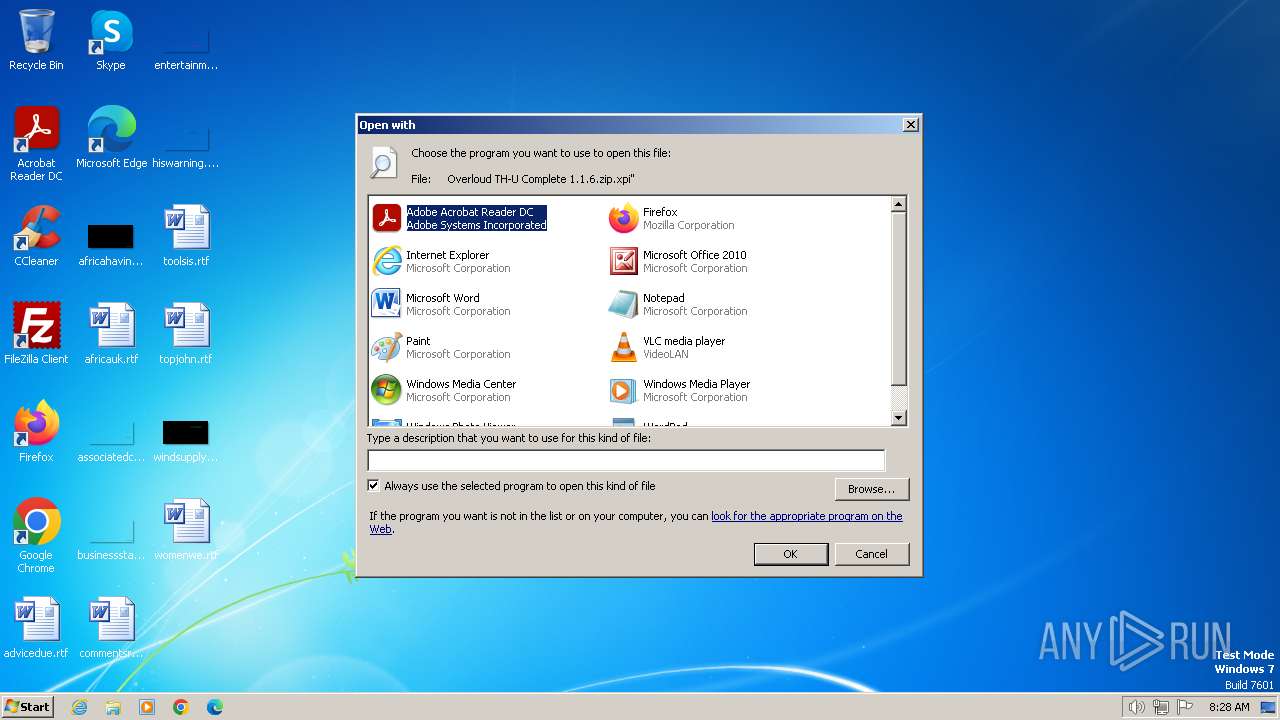This screenshot has width=1280, height=720.
Task: Select advicedue.rtf desktop file
Action: click(36, 628)
